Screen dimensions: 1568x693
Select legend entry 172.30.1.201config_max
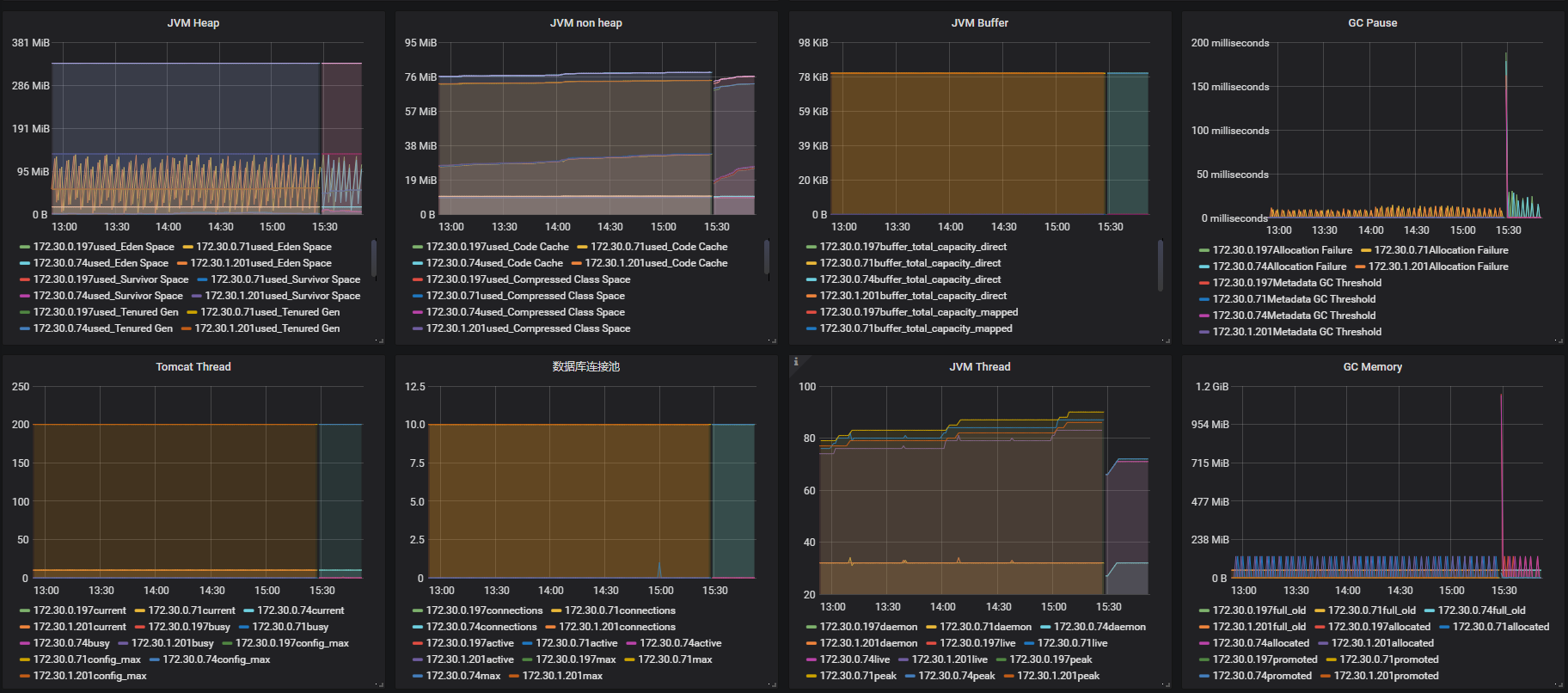pos(90,676)
